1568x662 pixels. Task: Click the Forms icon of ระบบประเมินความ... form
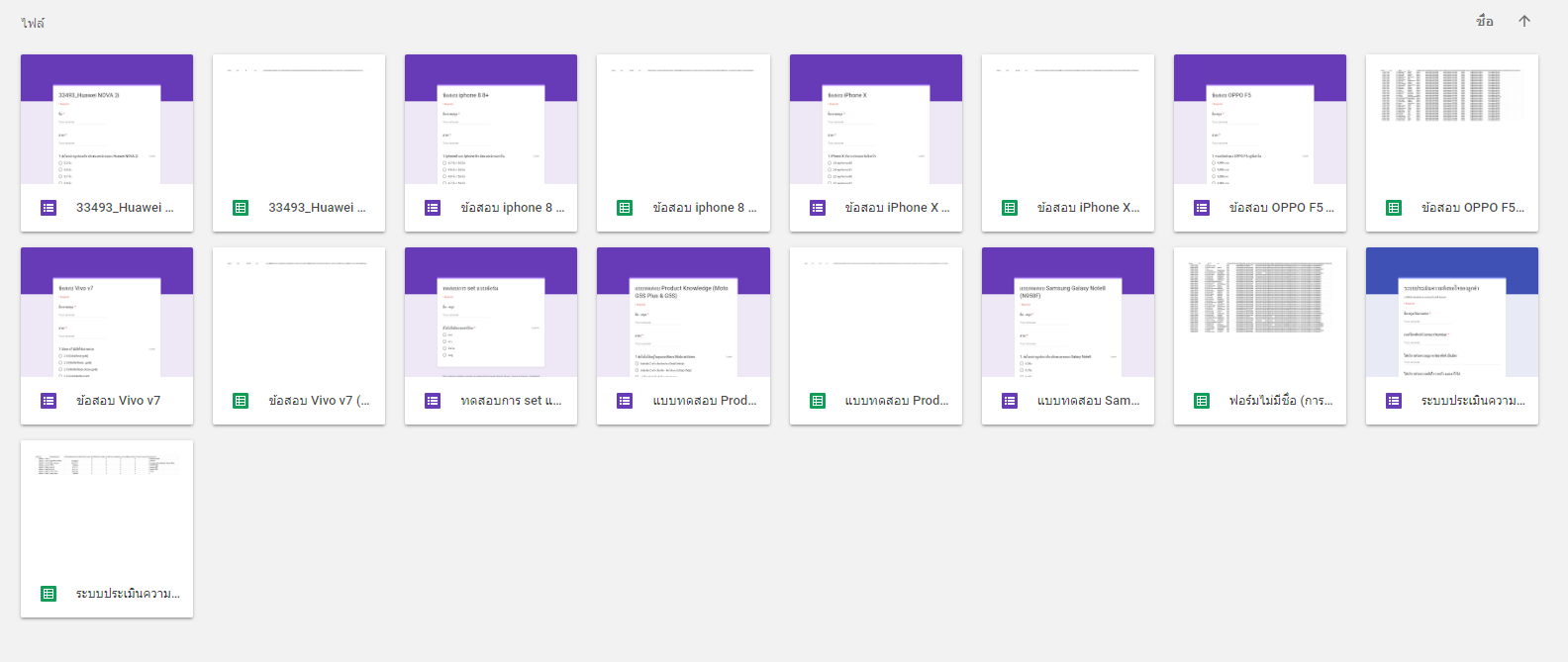(x=1394, y=401)
